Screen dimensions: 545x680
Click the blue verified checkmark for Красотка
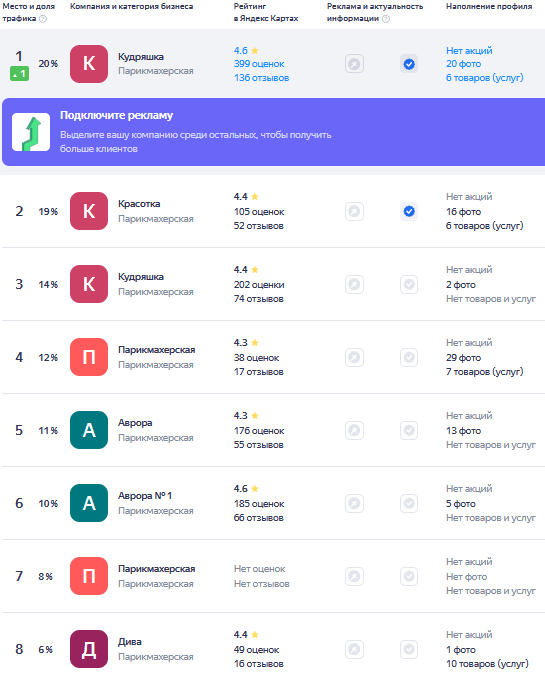(x=409, y=212)
